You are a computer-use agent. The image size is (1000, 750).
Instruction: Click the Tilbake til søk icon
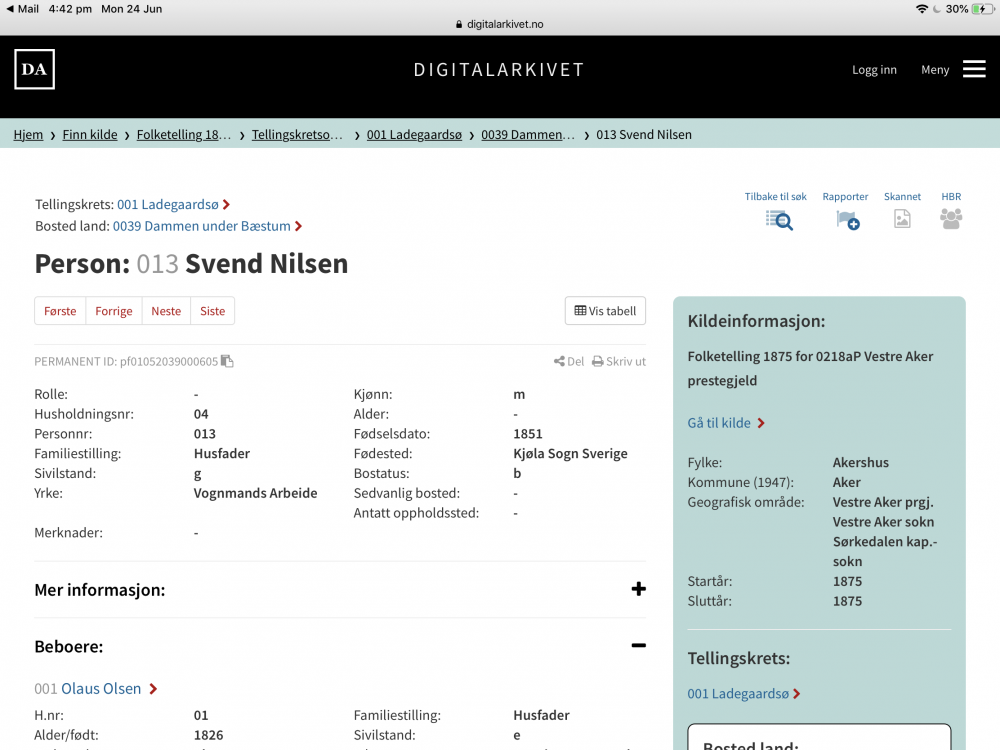(x=778, y=219)
